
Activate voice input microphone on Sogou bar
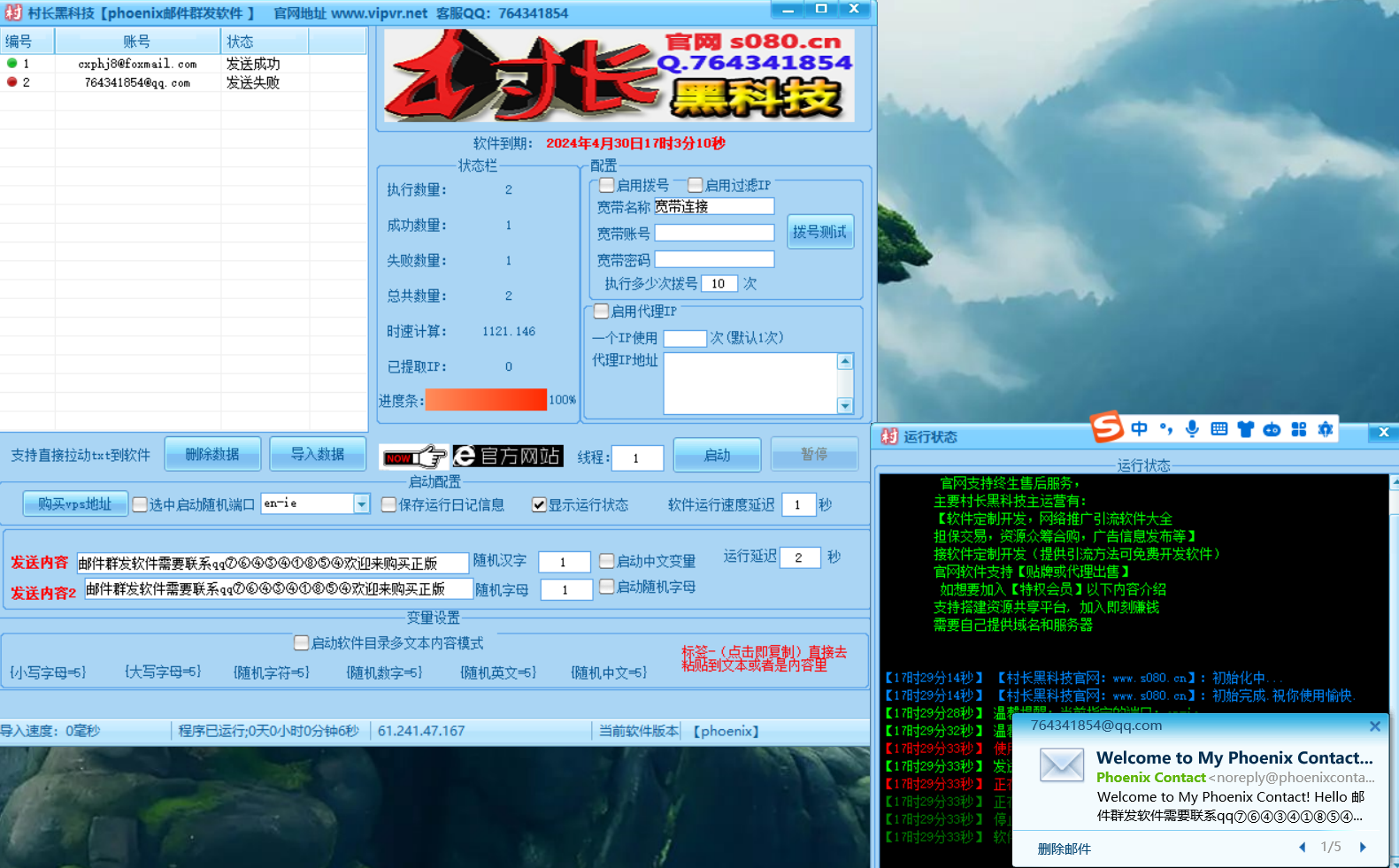(1193, 429)
